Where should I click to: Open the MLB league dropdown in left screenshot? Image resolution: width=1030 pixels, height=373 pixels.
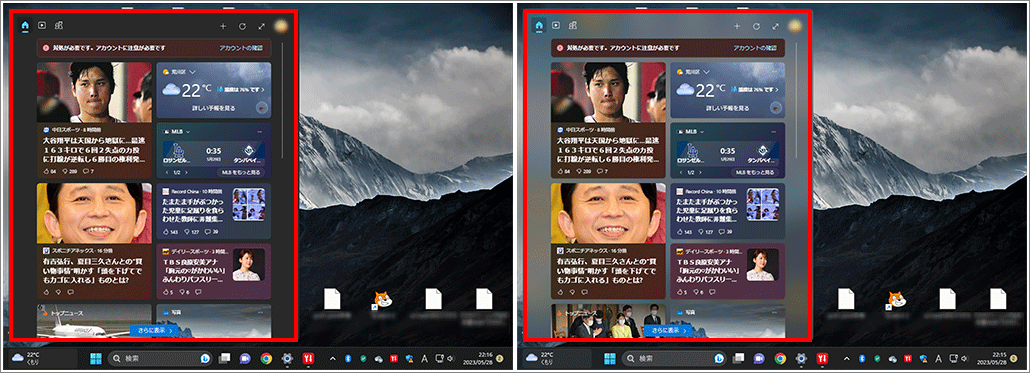pyautogui.click(x=189, y=132)
